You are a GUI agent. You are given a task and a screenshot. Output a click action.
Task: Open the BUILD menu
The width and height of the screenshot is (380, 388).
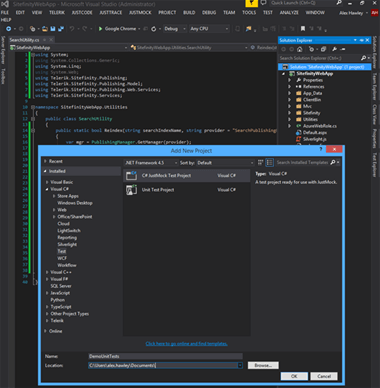pos(189,12)
